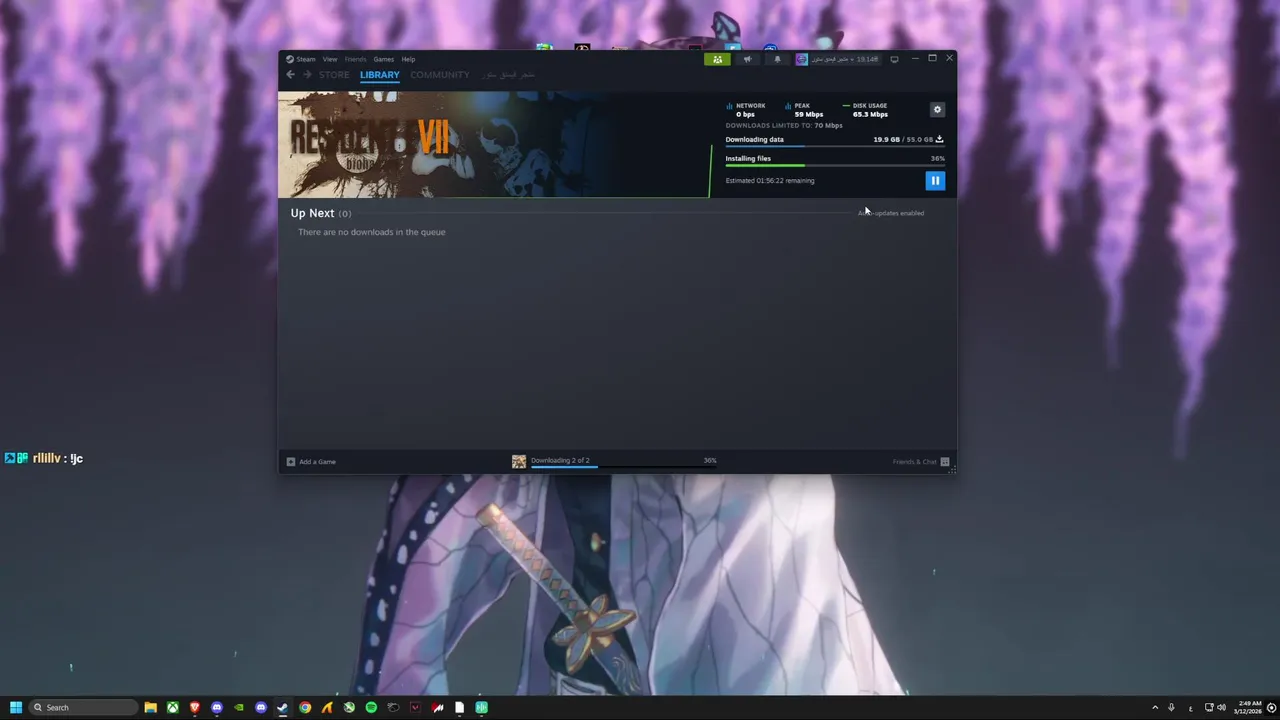Open the Steam menu
Screen dimensions: 1280x720
[x=301, y=59]
